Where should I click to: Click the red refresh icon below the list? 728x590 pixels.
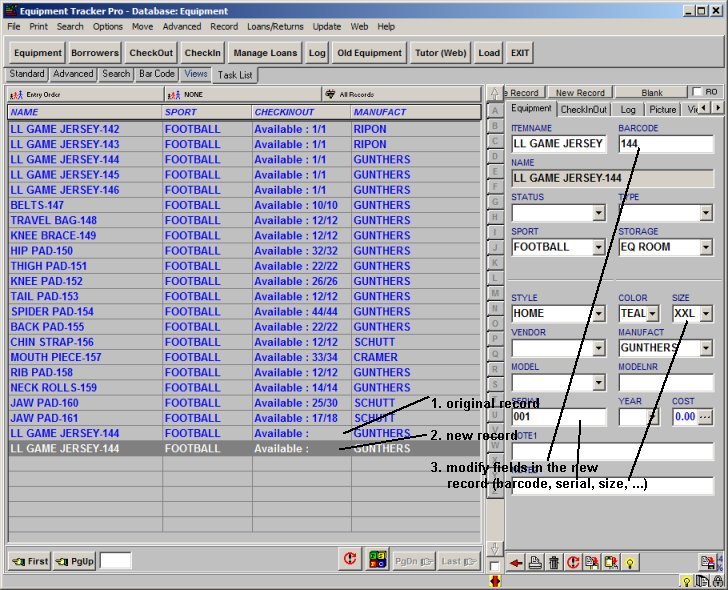[349, 560]
